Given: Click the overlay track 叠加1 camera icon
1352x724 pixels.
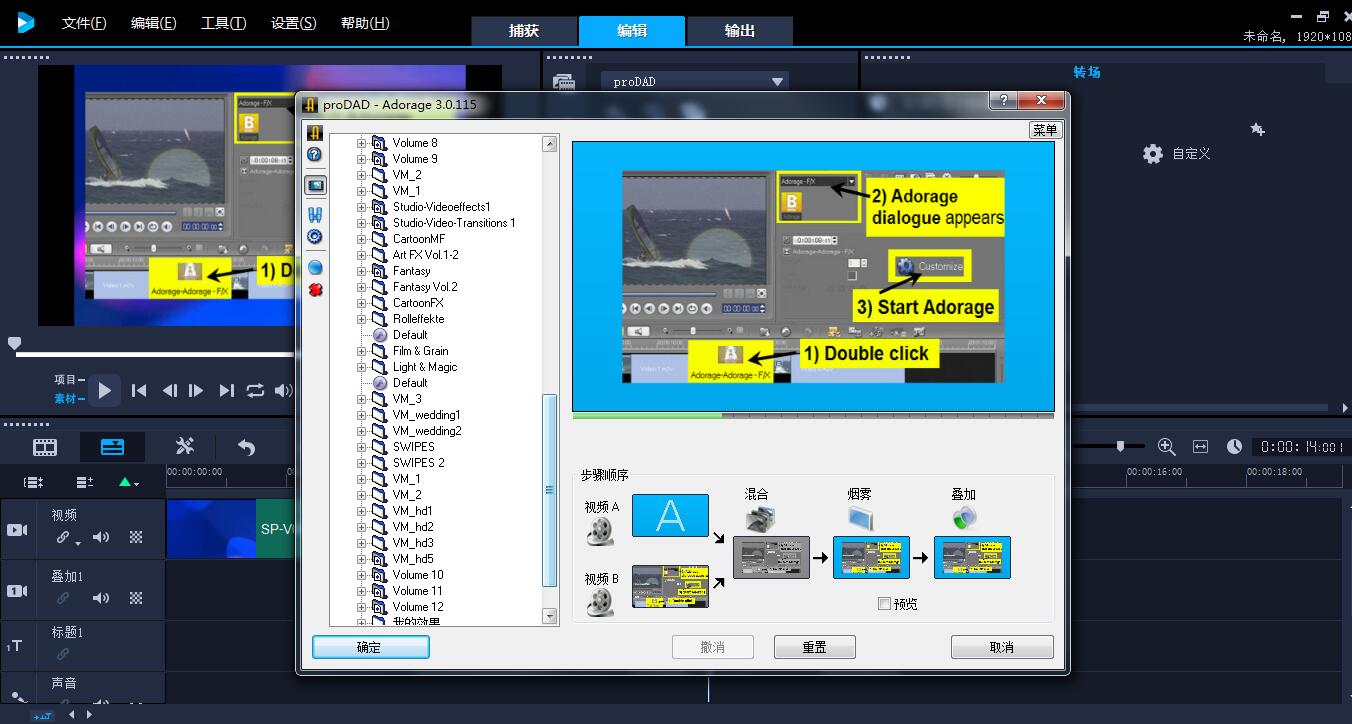Looking at the screenshot, I should click(x=17, y=591).
